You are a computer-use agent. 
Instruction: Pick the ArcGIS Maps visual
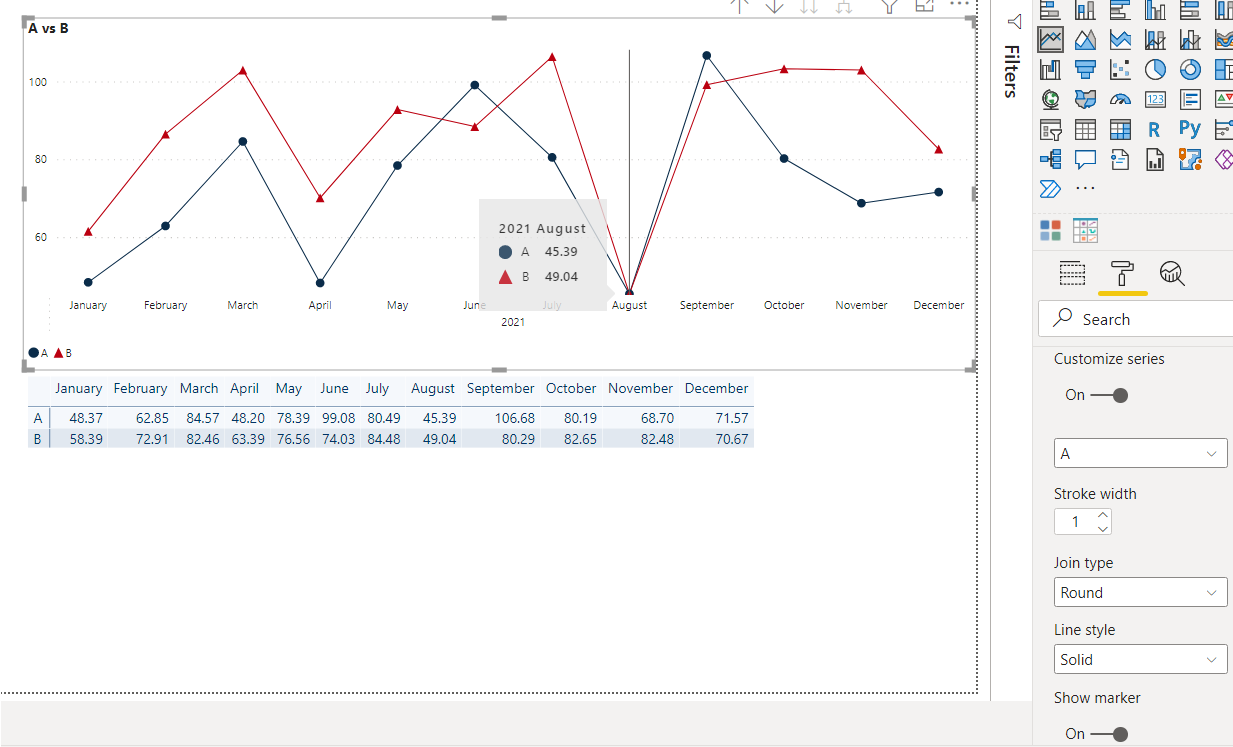[x=1190, y=159]
